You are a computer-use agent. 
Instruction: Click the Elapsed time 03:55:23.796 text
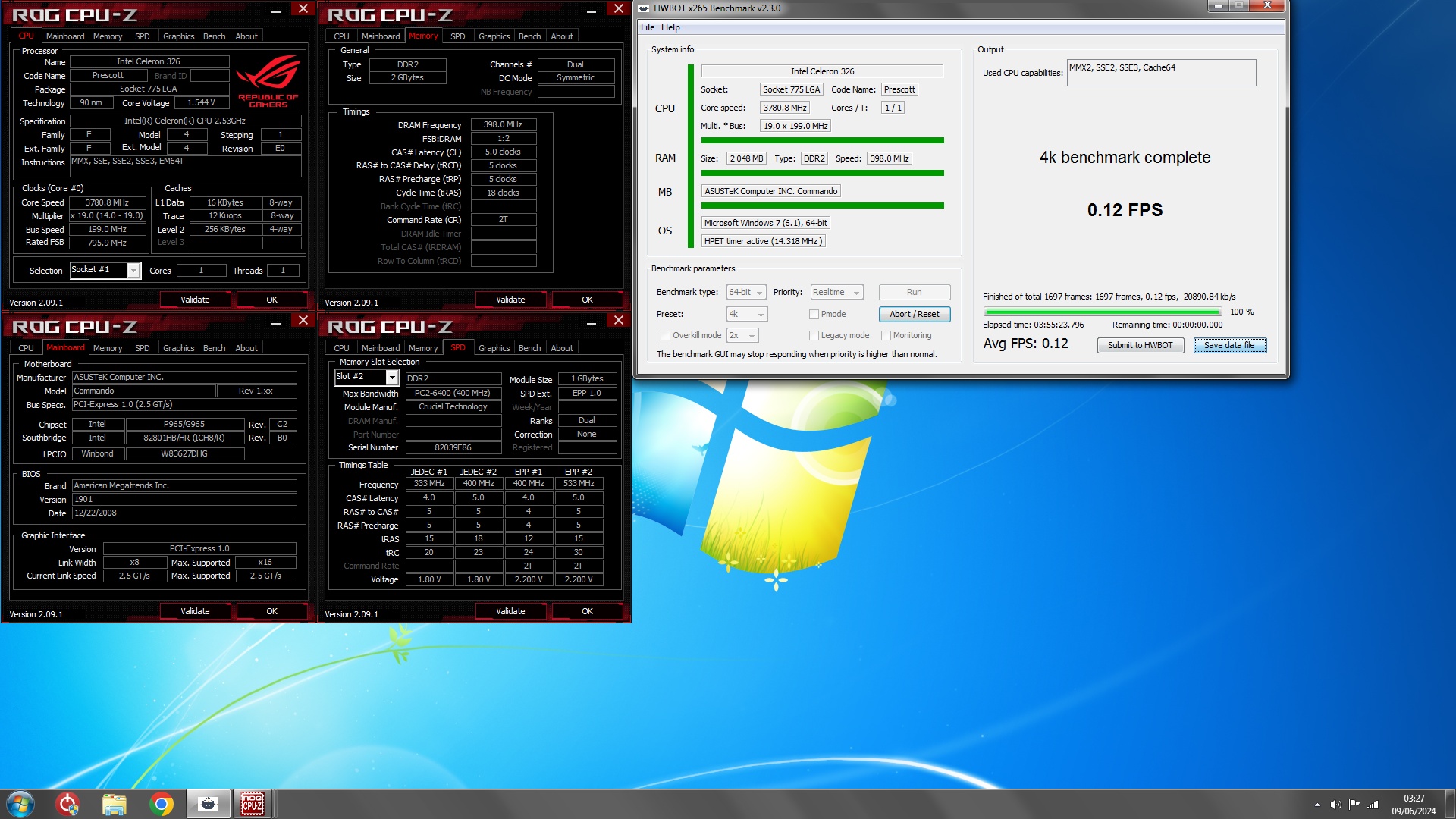tap(1034, 325)
